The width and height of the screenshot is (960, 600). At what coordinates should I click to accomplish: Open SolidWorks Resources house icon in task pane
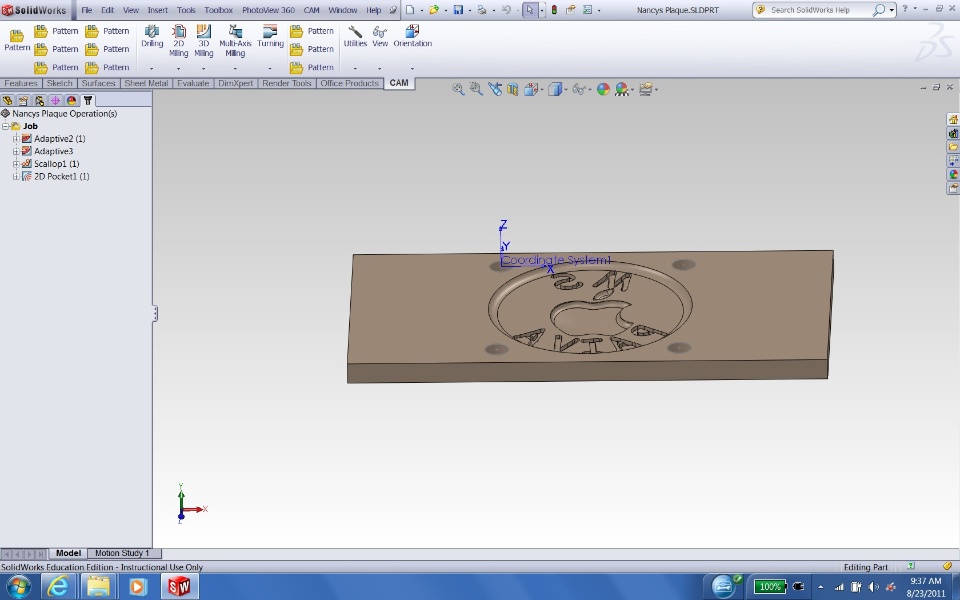tap(953, 119)
